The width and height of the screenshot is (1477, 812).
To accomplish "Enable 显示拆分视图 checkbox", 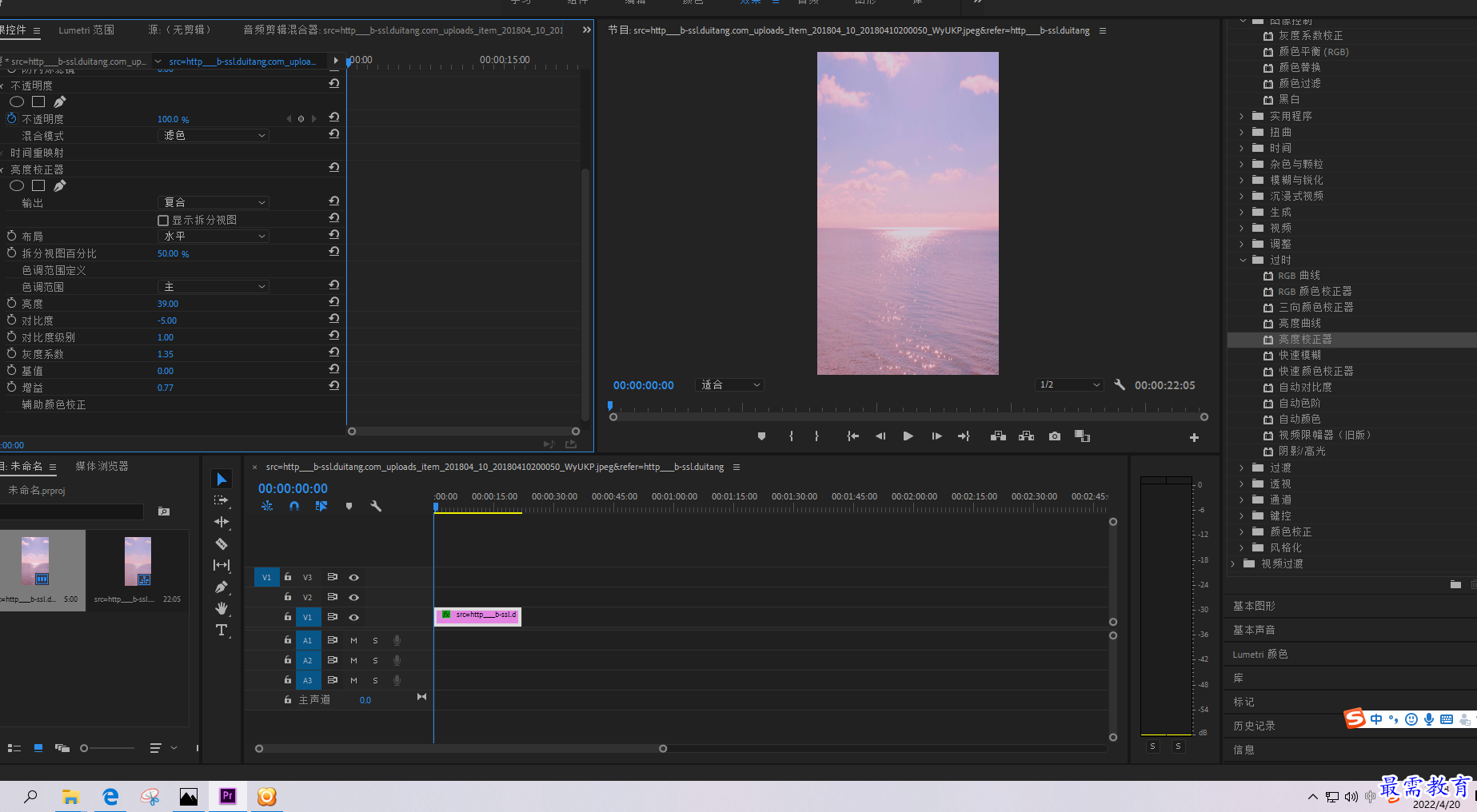I will point(163,221).
